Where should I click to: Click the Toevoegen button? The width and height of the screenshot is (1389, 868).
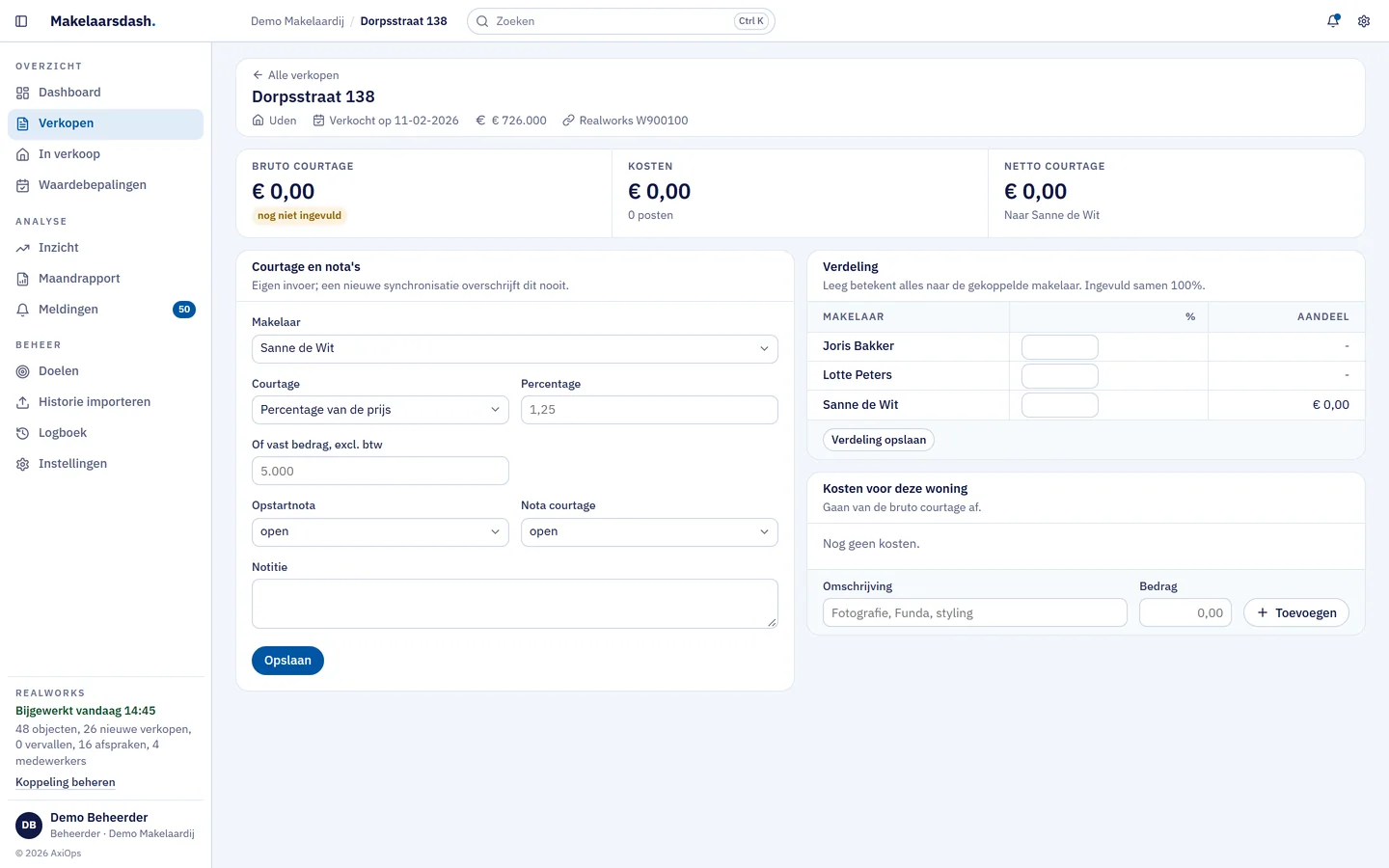click(1296, 613)
